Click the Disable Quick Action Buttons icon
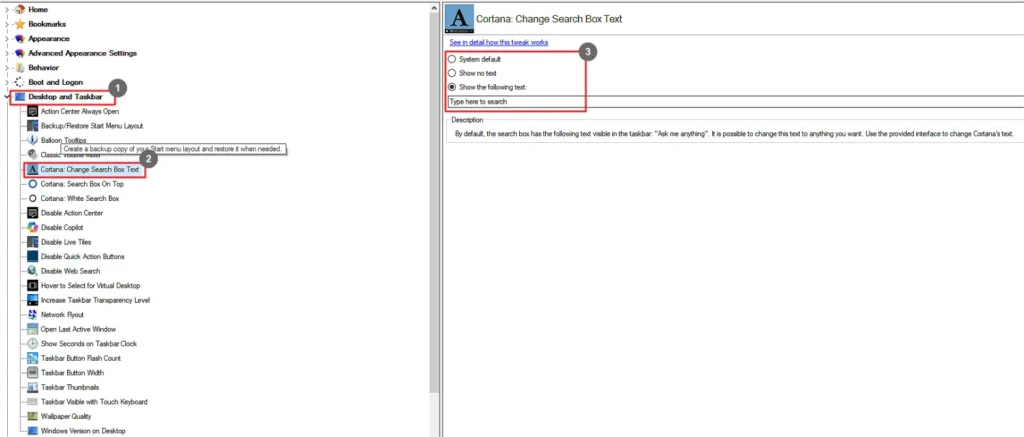1024x437 pixels. point(33,256)
